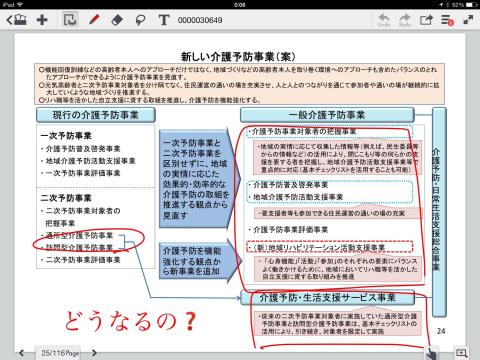Tap the 介護予防・生活支援サービス事業 header
The image size is (480, 360).
pyautogui.click(x=327, y=298)
